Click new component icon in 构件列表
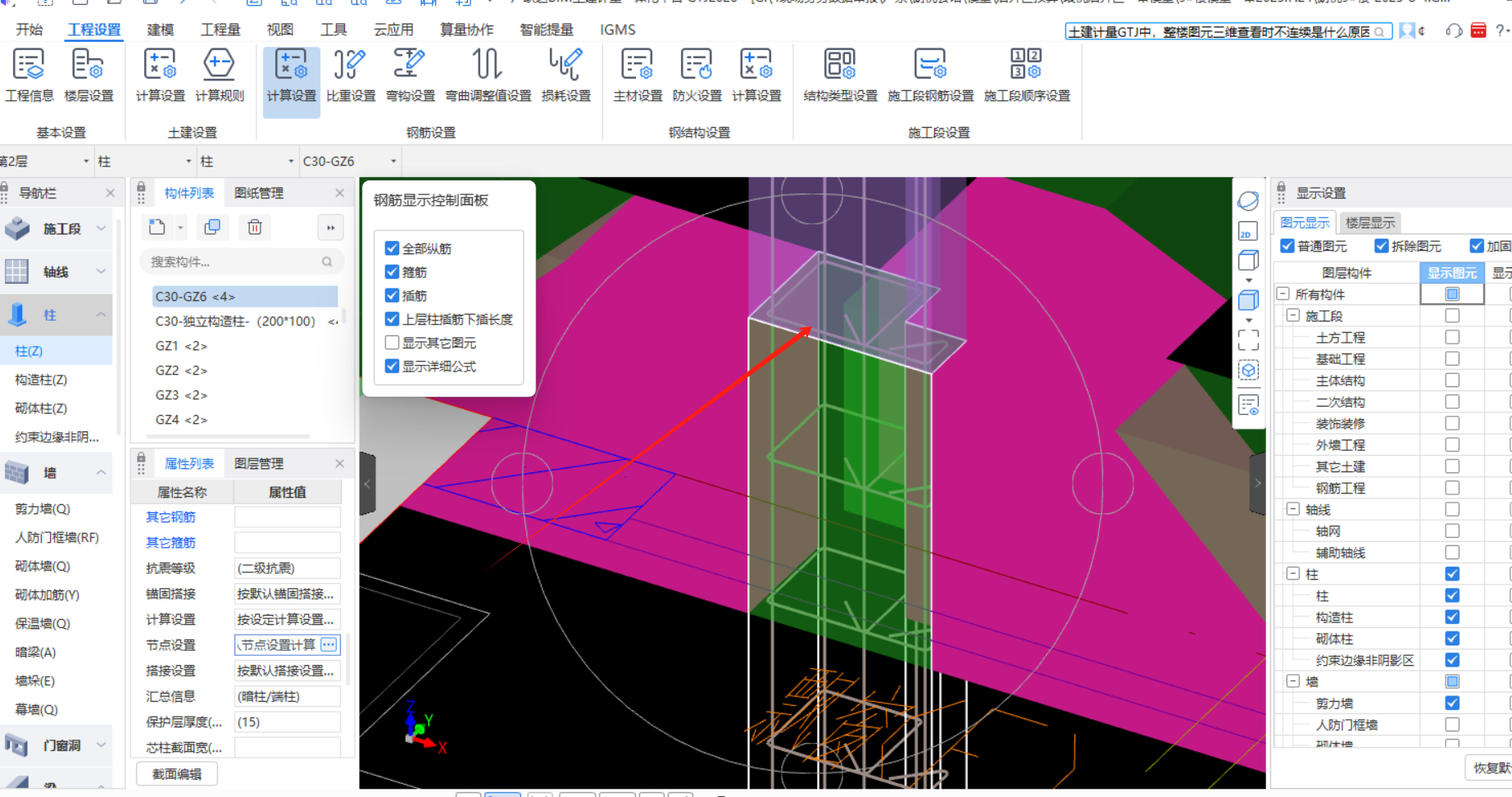This screenshot has height=797, width=1512. click(157, 227)
